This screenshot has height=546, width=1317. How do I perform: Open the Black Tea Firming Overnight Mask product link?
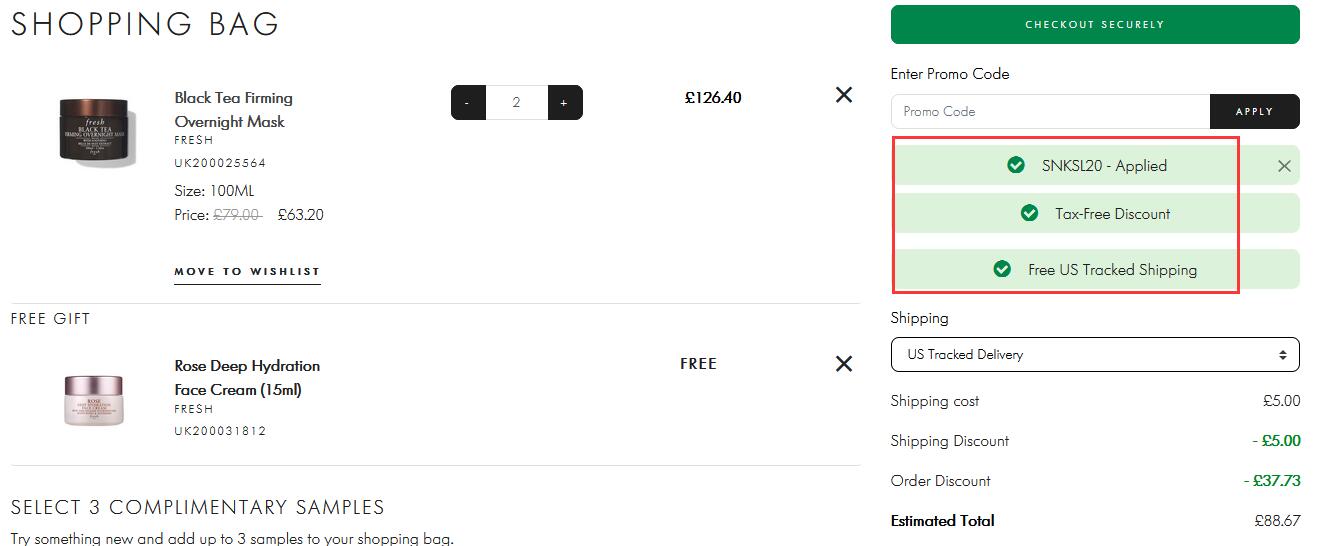[x=233, y=110]
